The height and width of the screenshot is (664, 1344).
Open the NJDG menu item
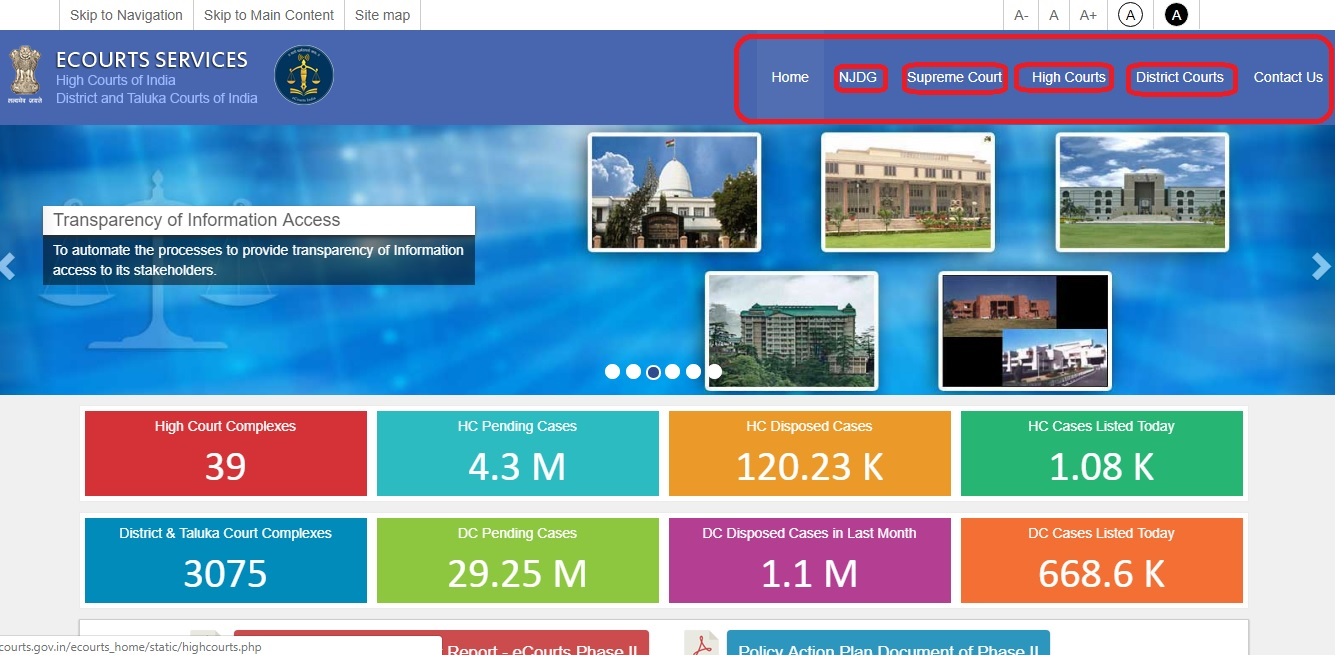(860, 77)
